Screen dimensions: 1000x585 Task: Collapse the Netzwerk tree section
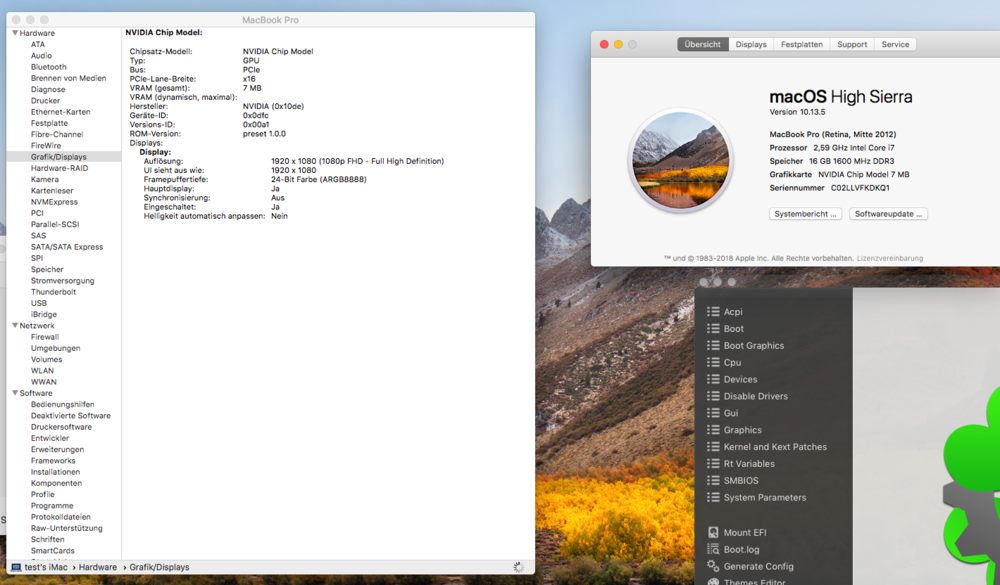coord(15,326)
